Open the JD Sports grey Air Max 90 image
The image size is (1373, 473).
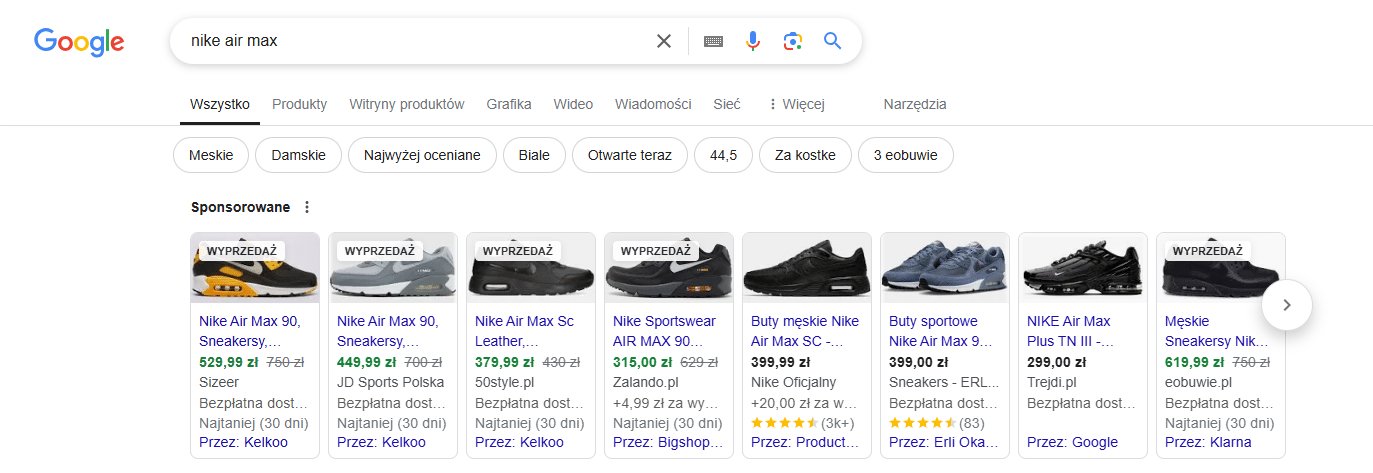coord(393,268)
